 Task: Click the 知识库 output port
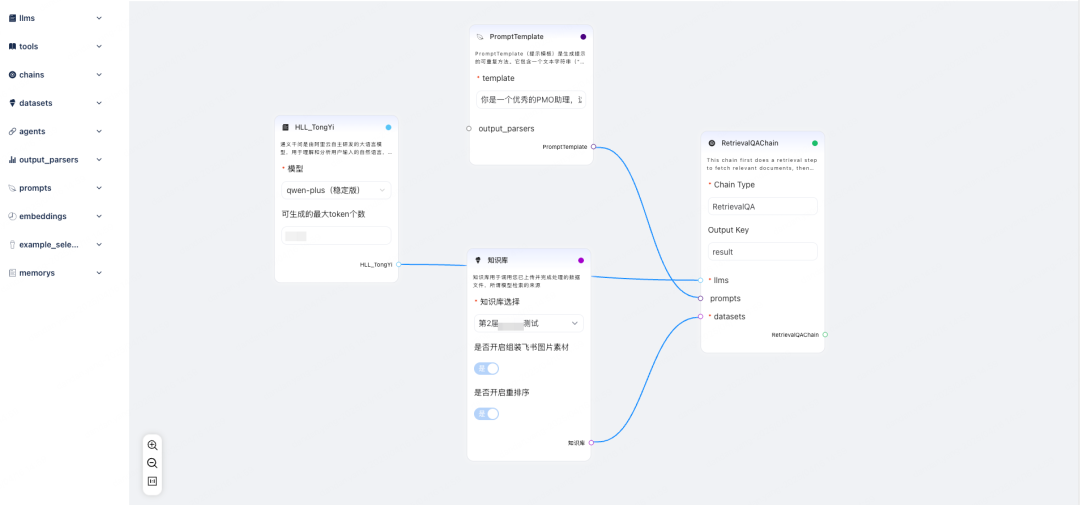point(591,442)
